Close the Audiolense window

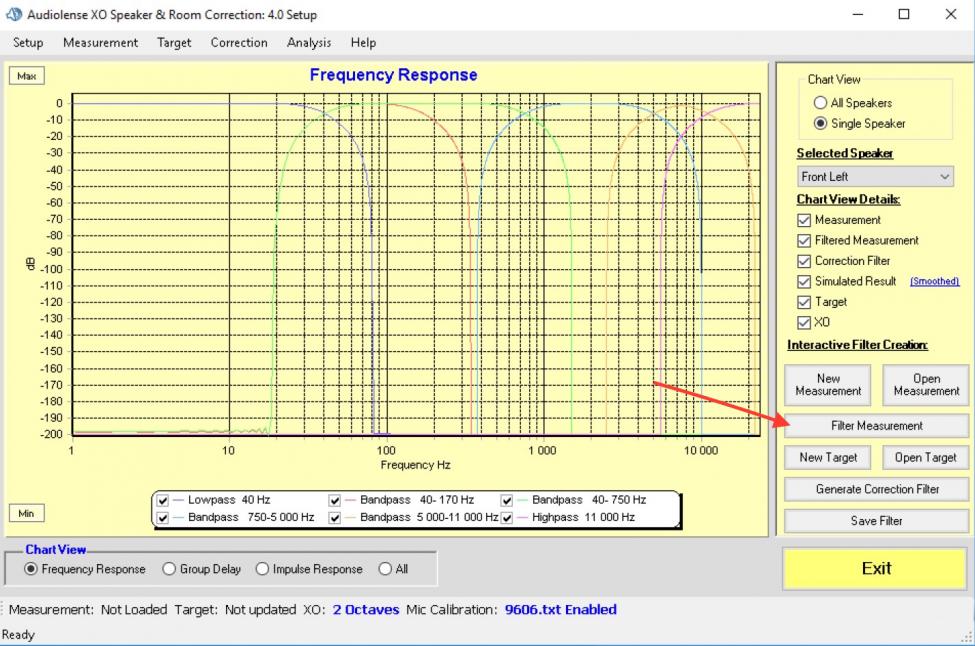pos(951,14)
